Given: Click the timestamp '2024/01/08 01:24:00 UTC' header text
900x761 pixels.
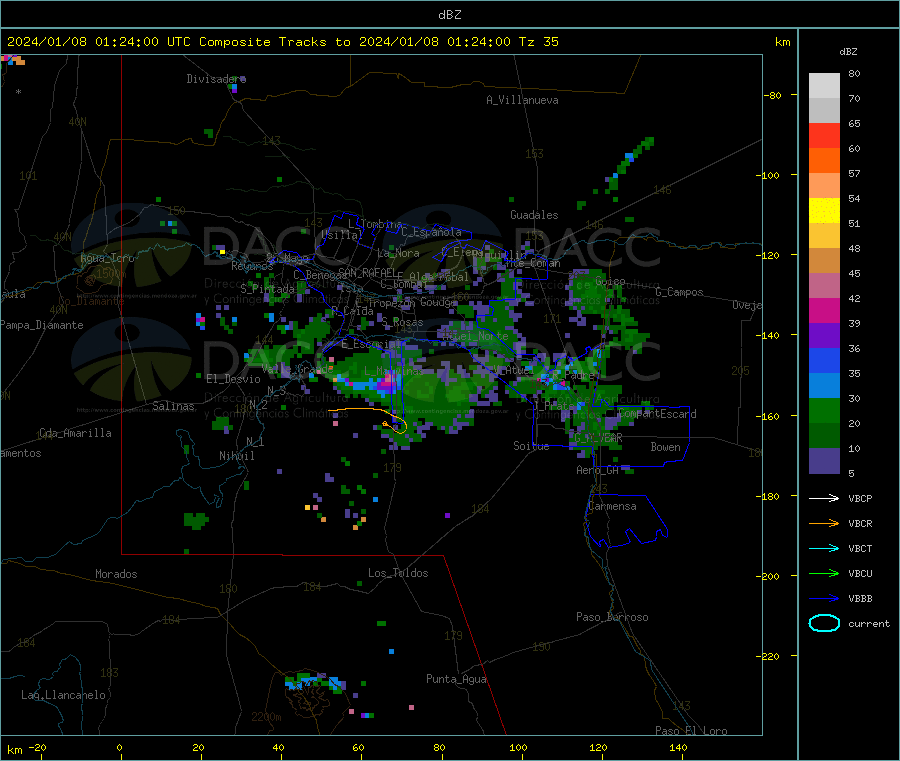Looking at the screenshot, I should point(99,42).
